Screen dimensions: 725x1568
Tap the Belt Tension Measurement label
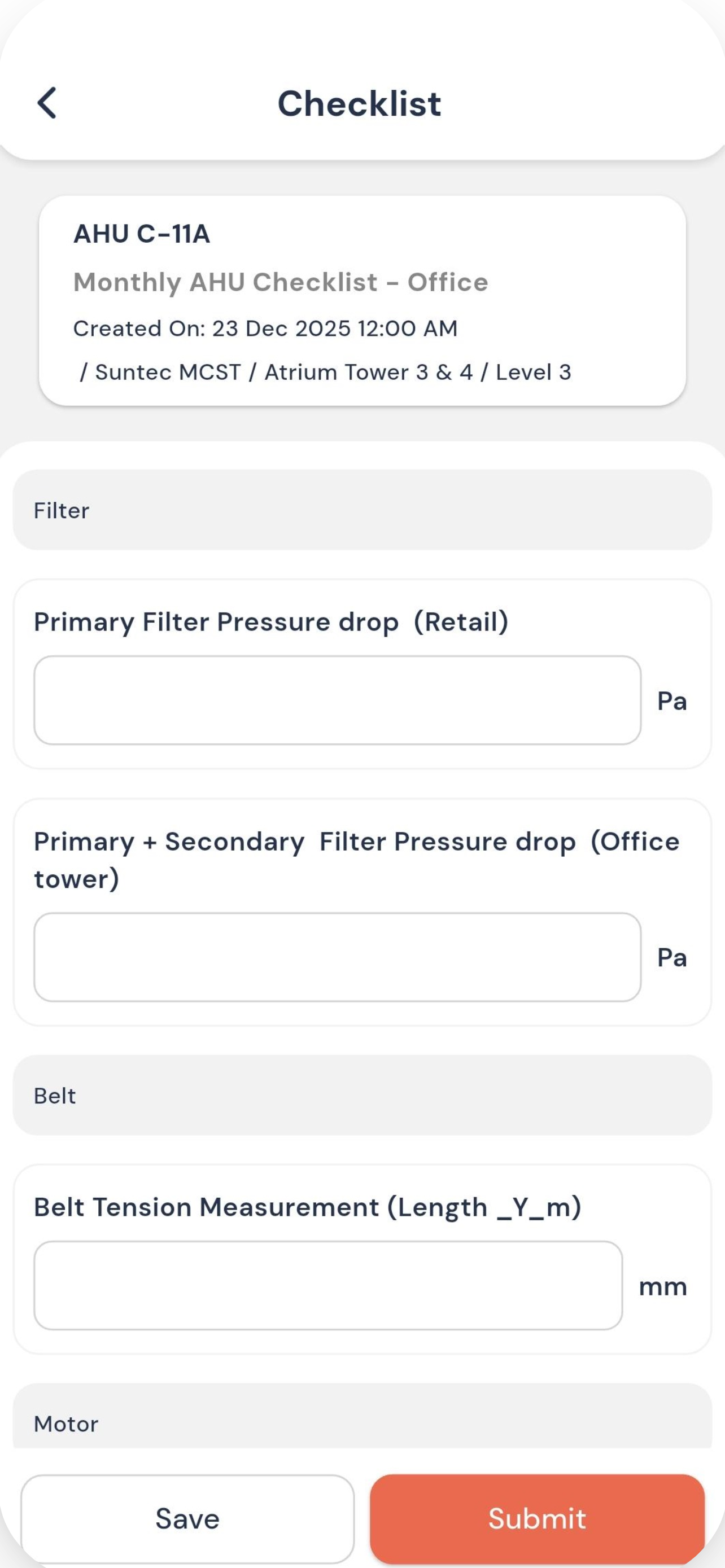coord(307,1207)
